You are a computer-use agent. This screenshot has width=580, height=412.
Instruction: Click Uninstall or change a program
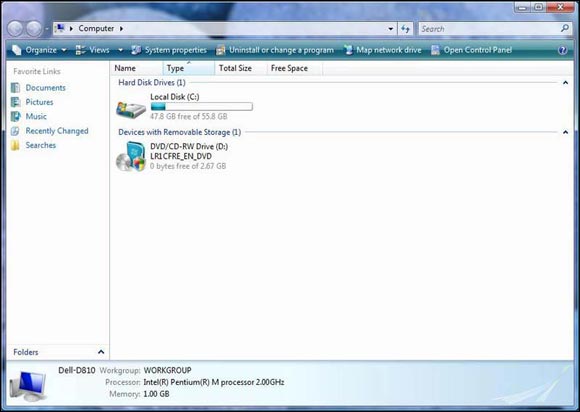(x=275, y=50)
